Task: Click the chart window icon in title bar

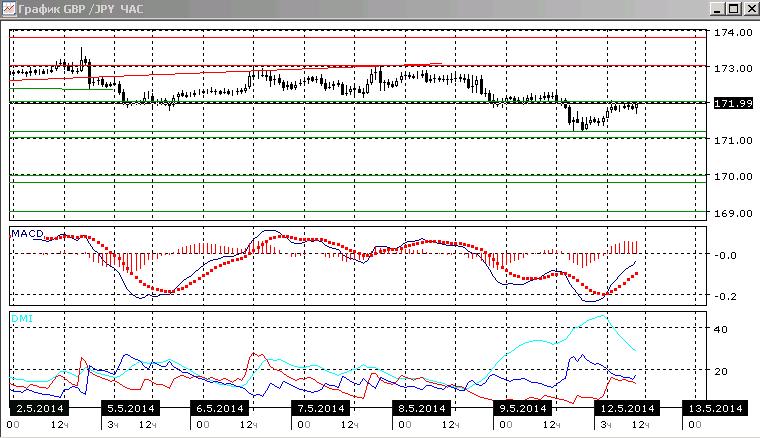Action: click(x=8, y=9)
